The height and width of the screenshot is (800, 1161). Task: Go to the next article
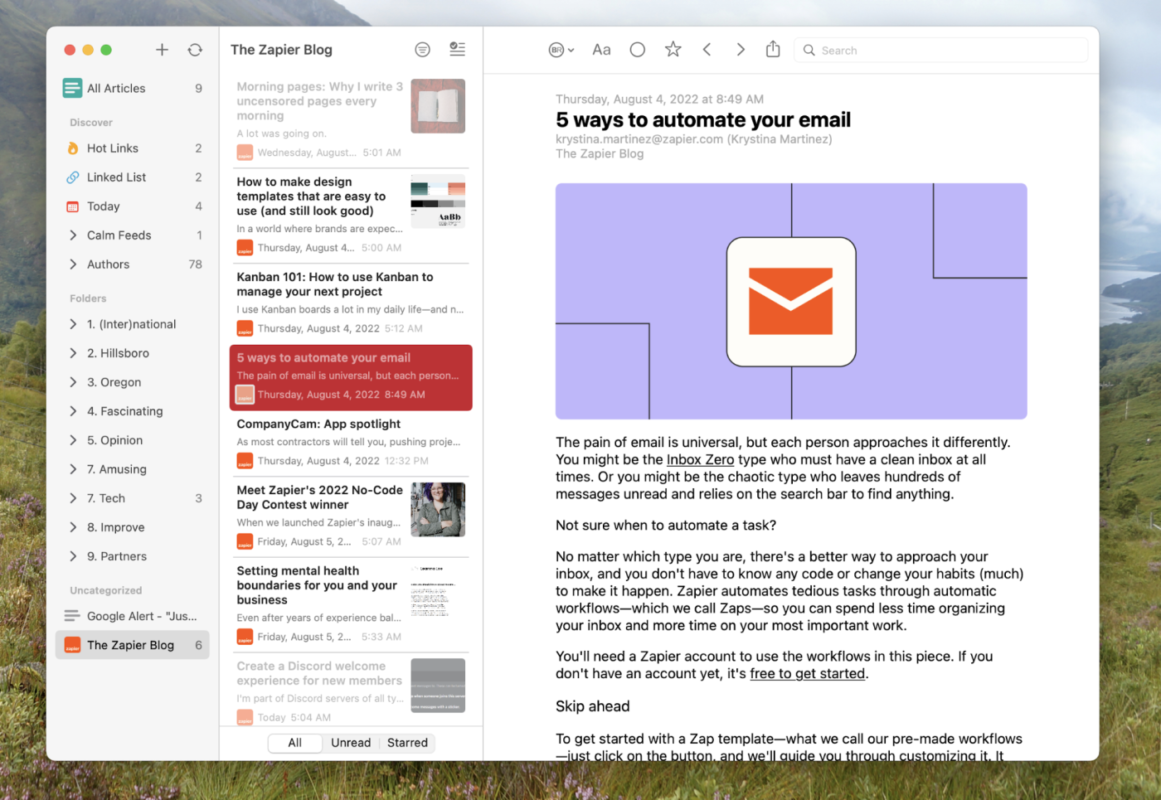[x=740, y=50]
